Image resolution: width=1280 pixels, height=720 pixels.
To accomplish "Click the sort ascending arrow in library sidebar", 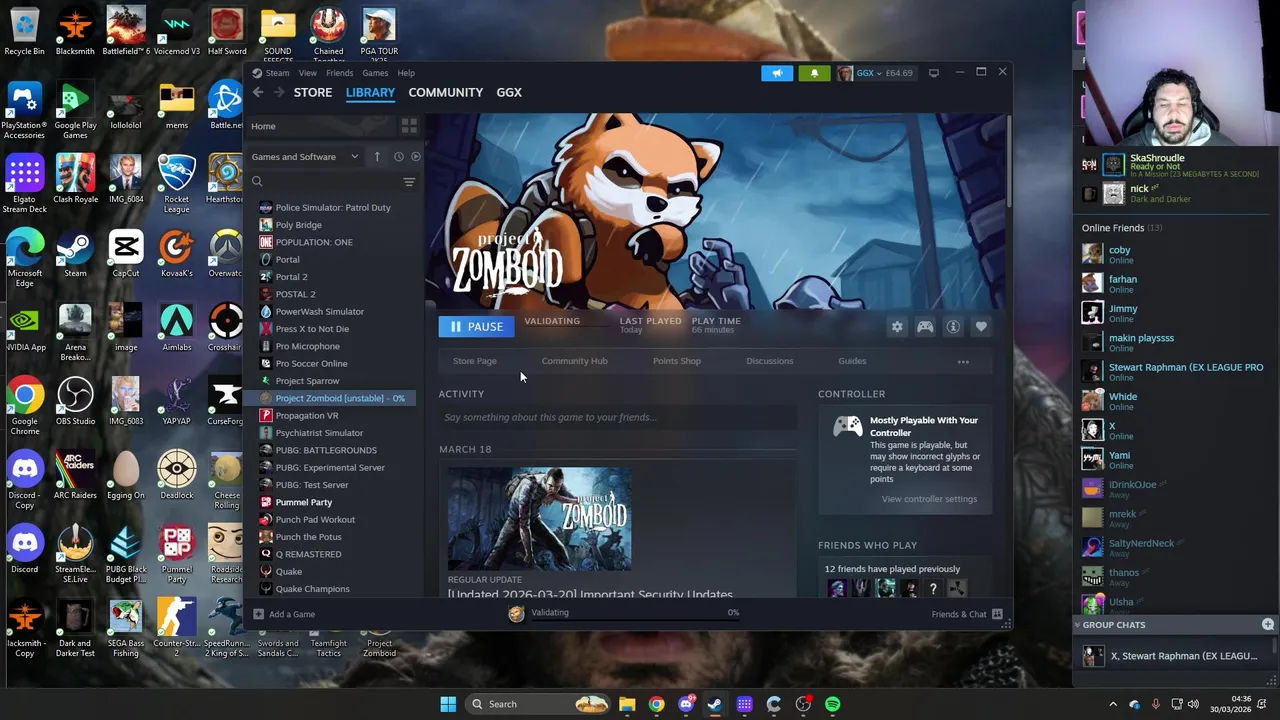I will [377, 157].
